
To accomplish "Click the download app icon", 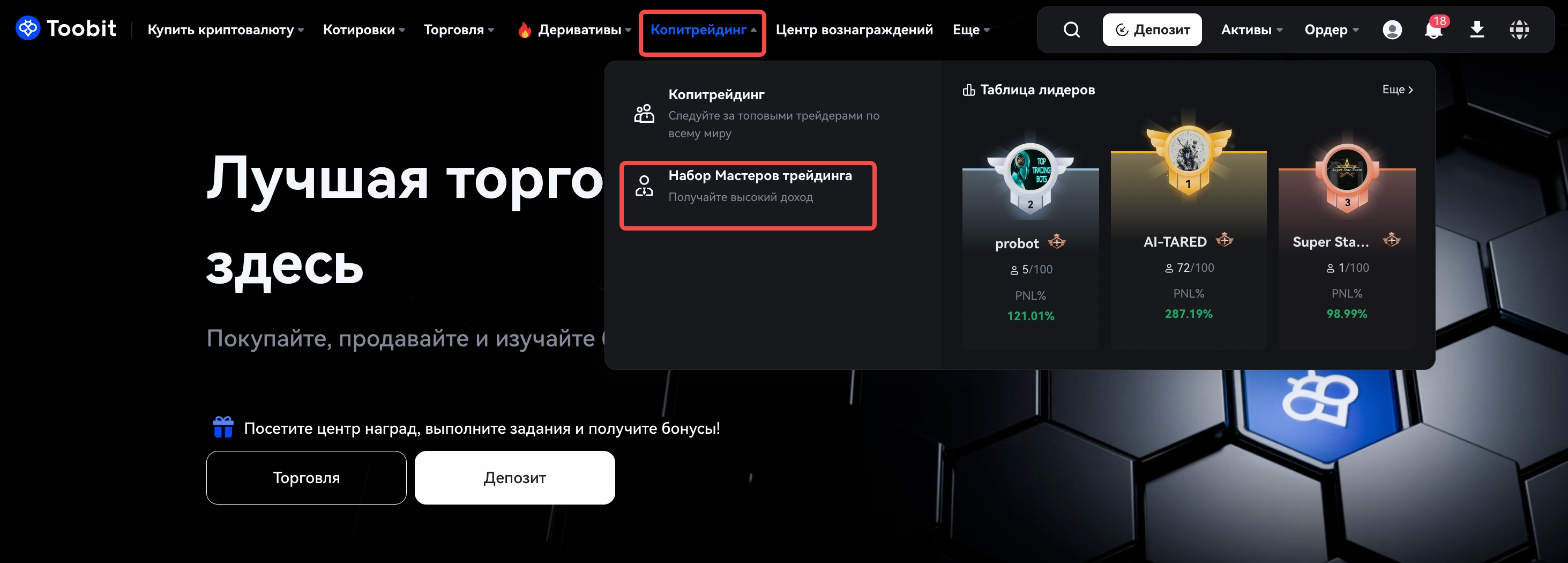I will pos(1477,29).
